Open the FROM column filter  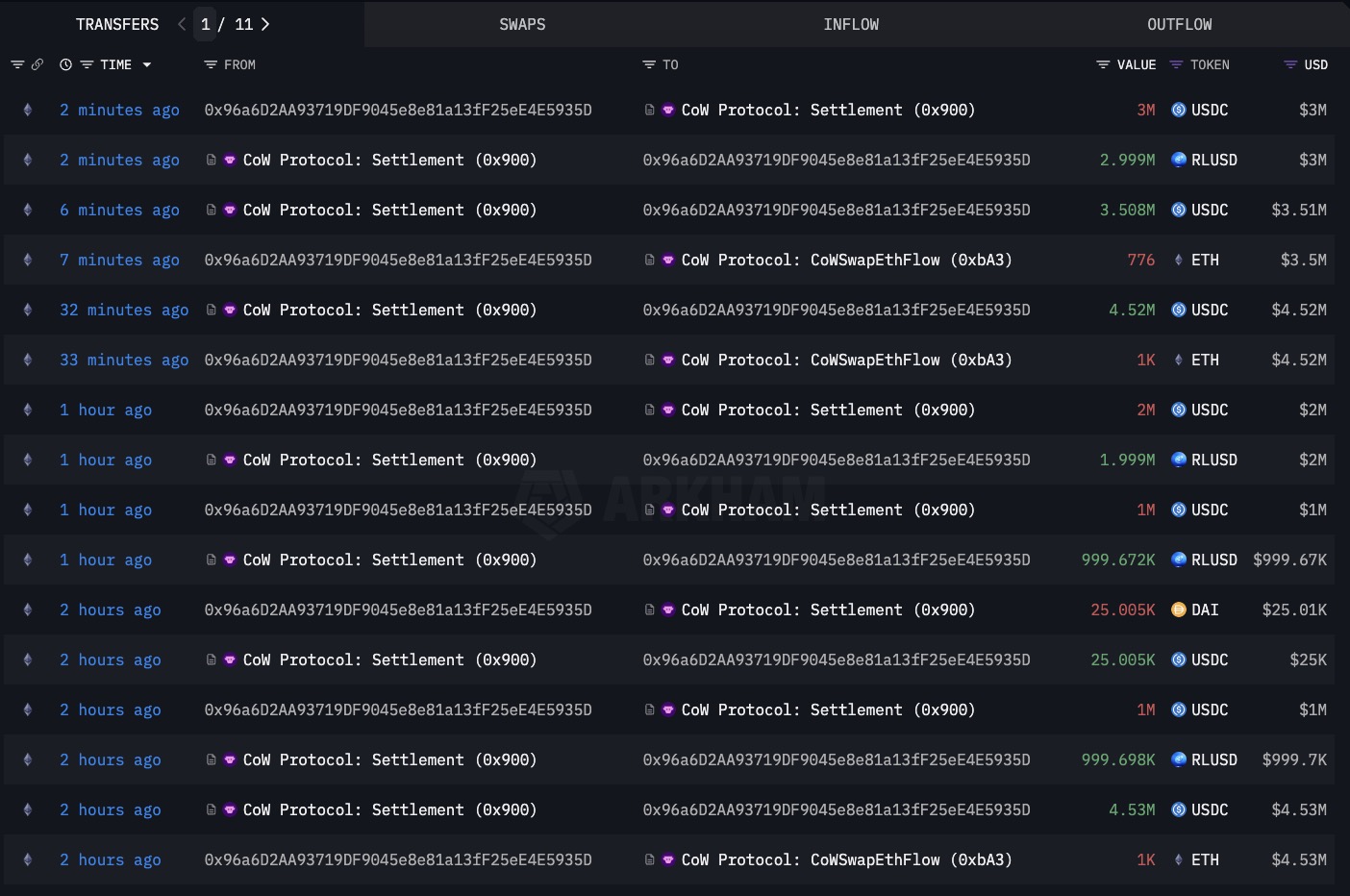point(211,64)
